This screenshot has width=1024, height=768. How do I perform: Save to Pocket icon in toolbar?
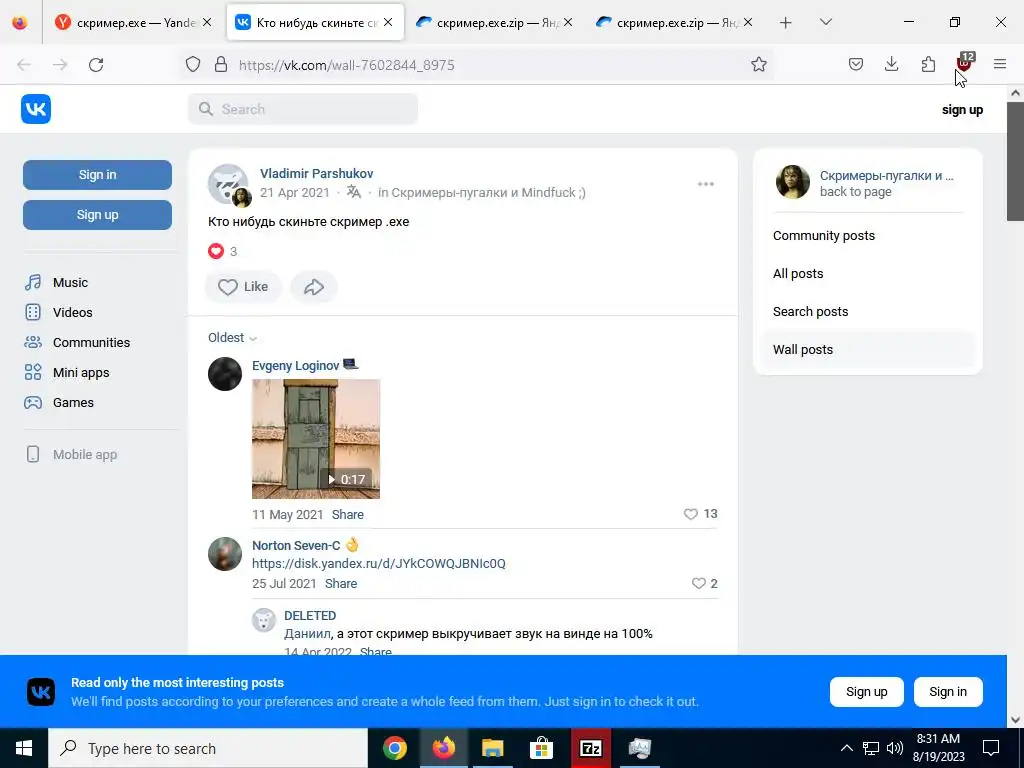click(856, 64)
